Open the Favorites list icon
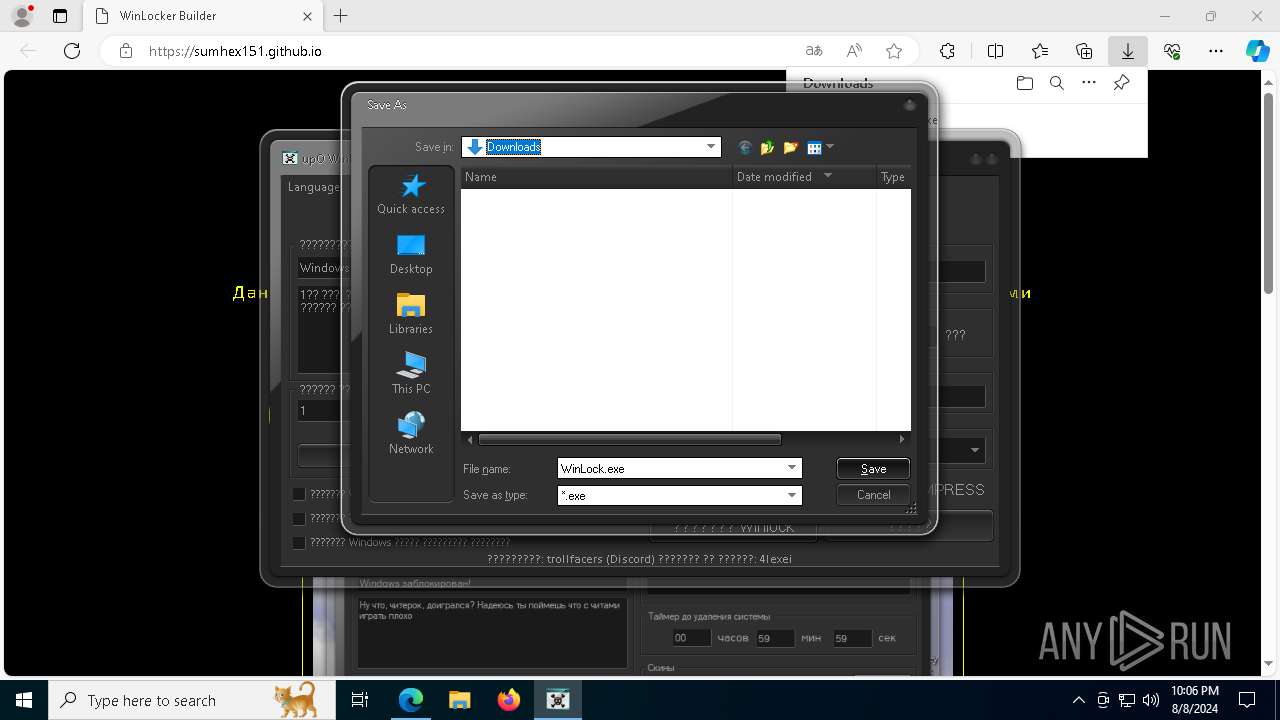The height and width of the screenshot is (720, 1280). click(x=1040, y=51)
